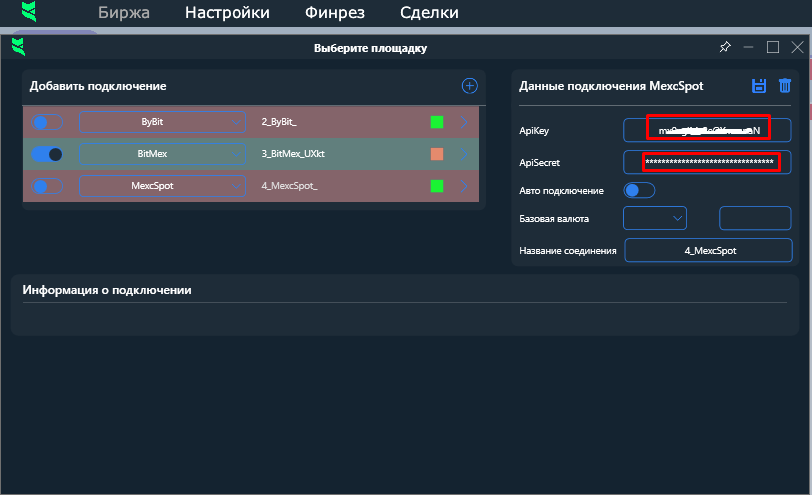Delete MexcSpot connection with trash icon
This screenshot has width=812, height=495.
coord(785,86)
